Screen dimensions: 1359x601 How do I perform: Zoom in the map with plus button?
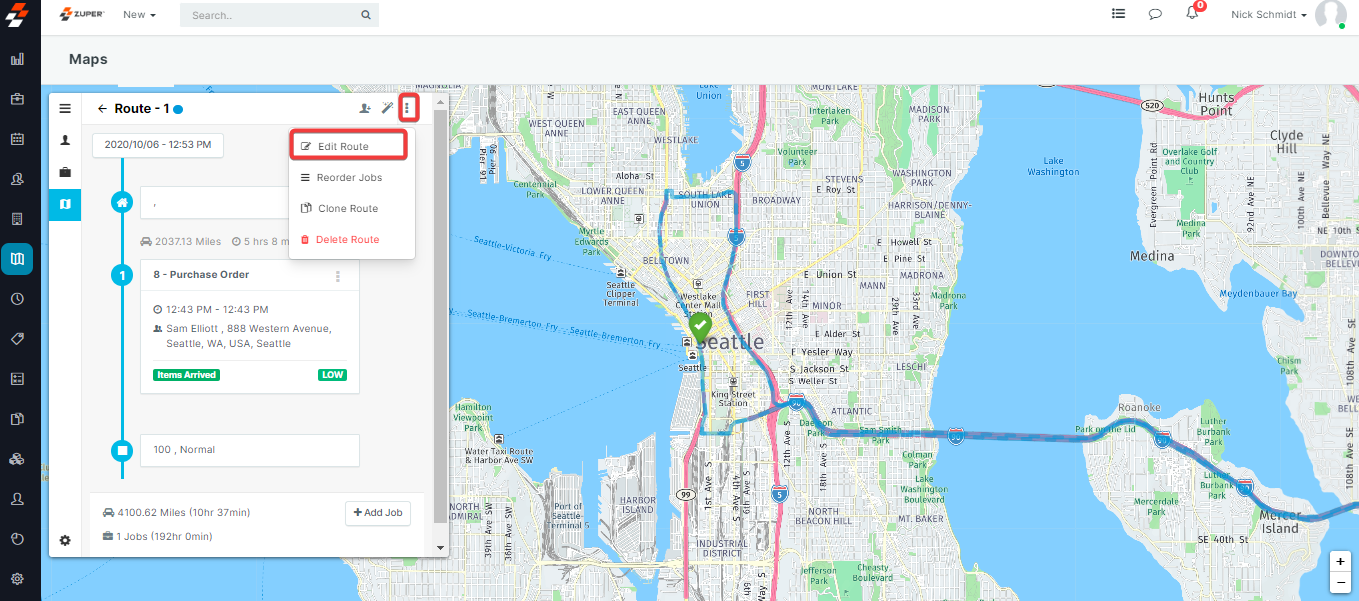[x=1340, y=561]
